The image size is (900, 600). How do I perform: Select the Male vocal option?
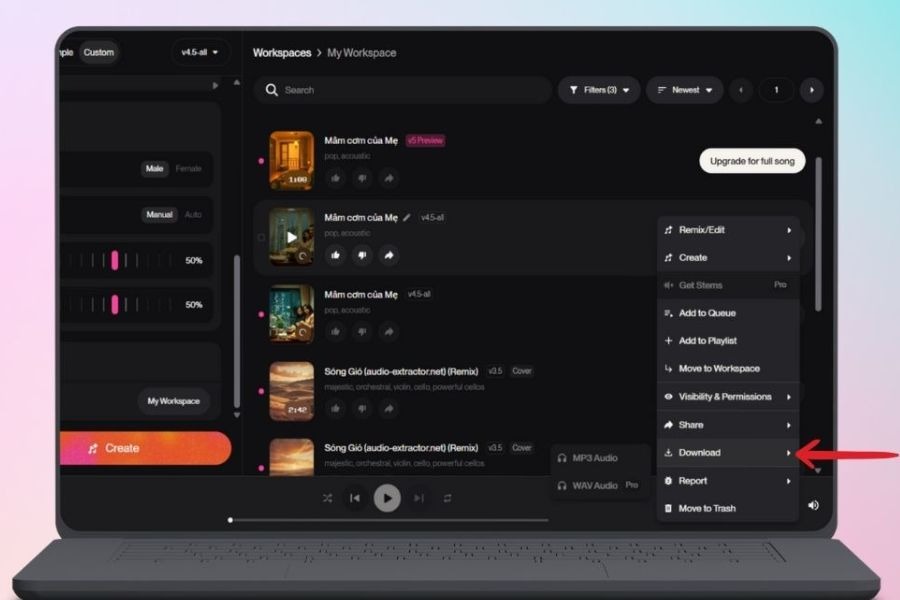tap(154, 169)
